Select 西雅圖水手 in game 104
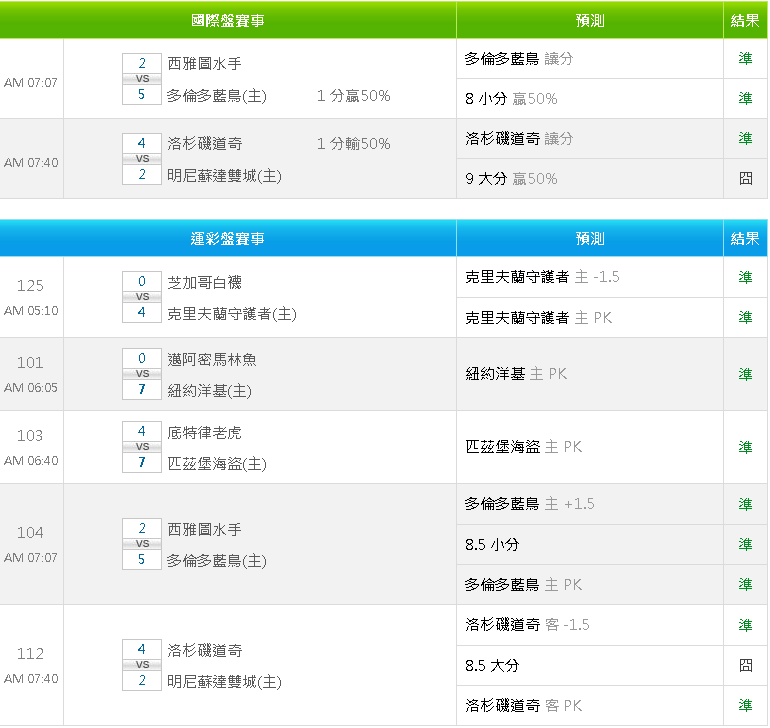Viewport: 770px width, 728px height. click(x=204, y=529)
